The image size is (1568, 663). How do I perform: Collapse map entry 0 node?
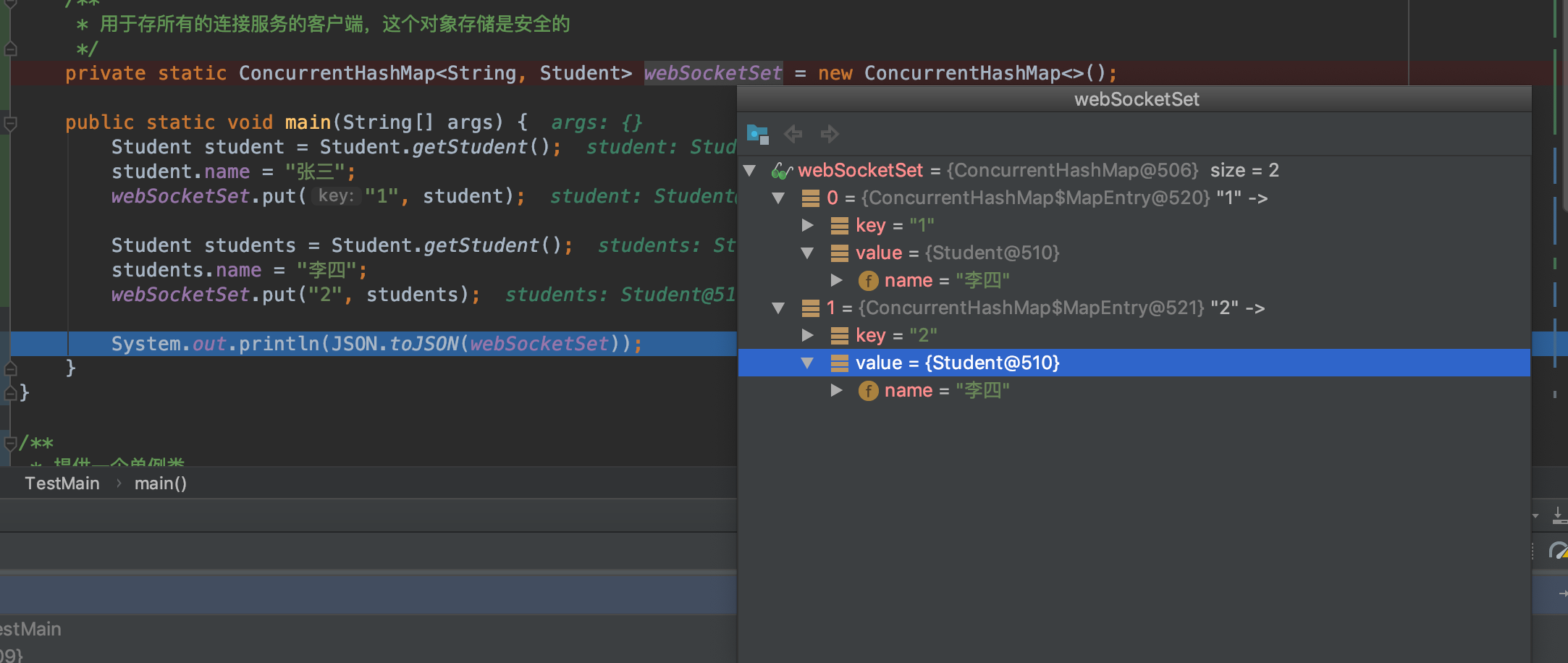(x=779, y=198)
